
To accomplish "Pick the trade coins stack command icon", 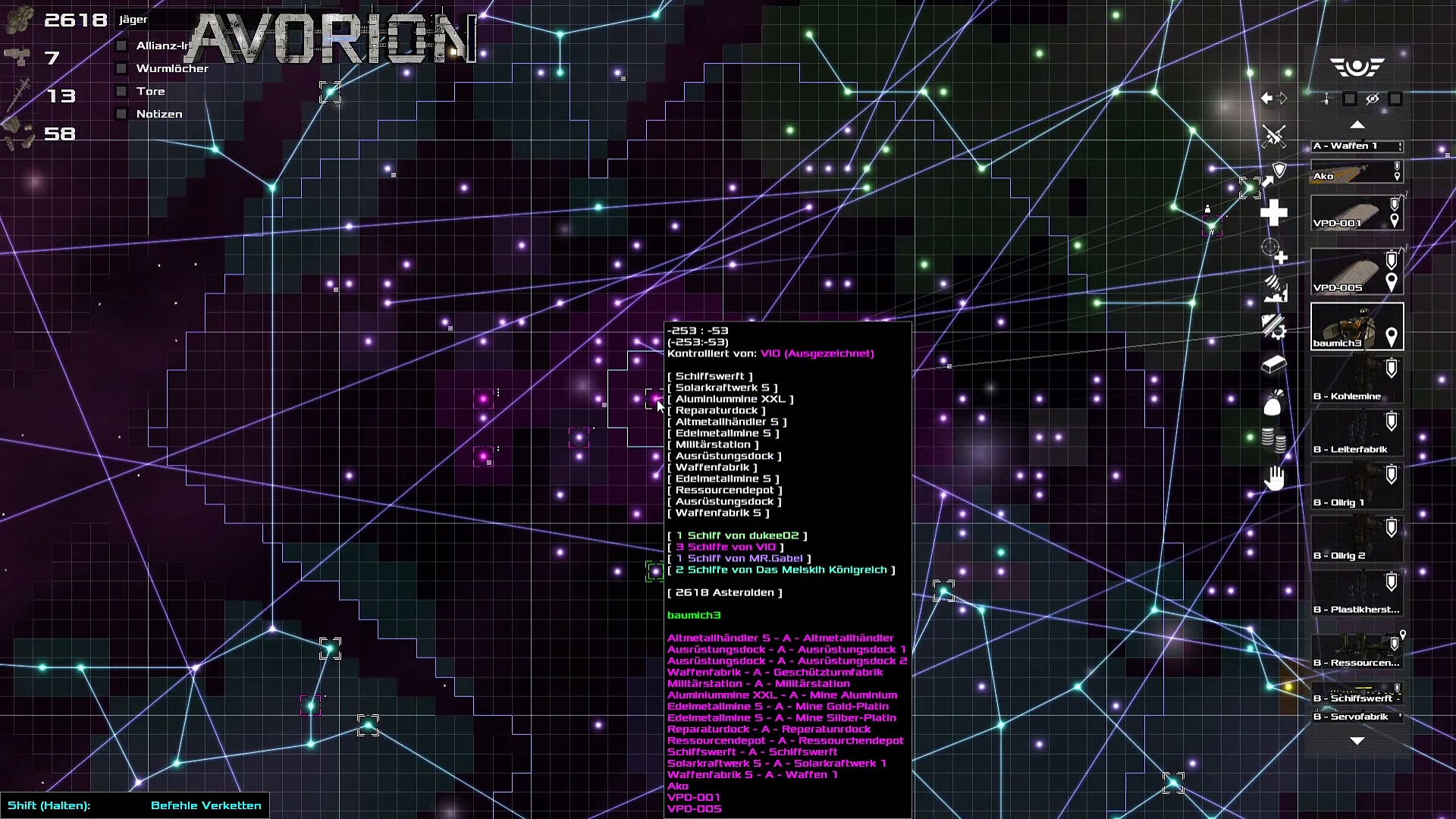I will [1274, 440].
